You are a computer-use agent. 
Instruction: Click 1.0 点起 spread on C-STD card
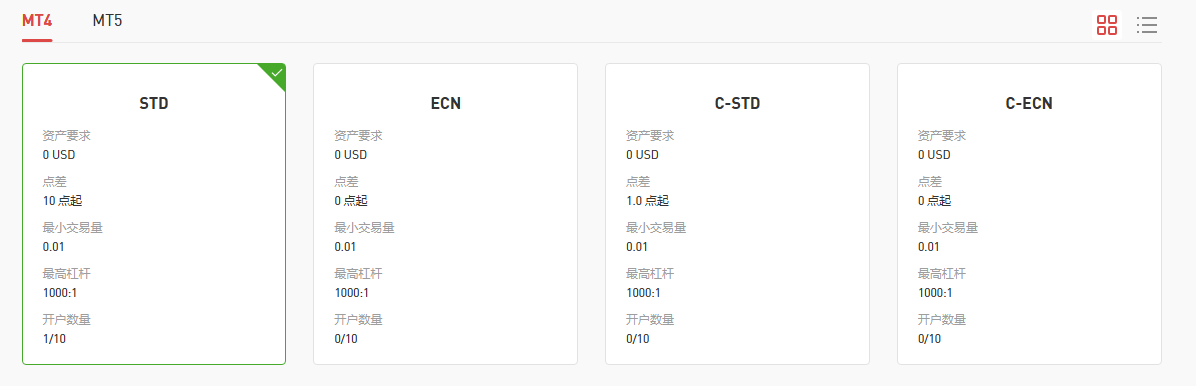click(648, 201)
